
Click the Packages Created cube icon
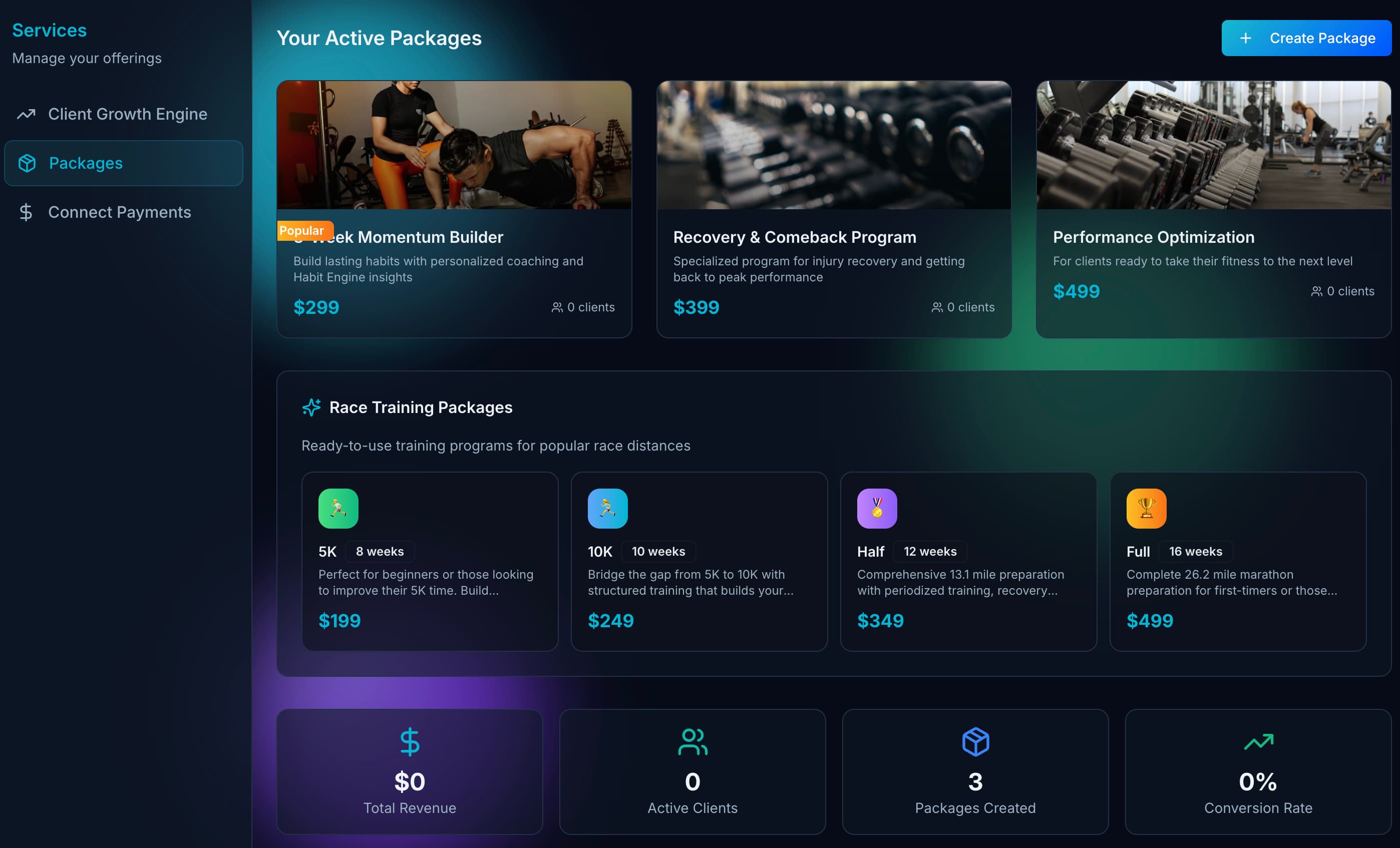[x=975, y=741]
